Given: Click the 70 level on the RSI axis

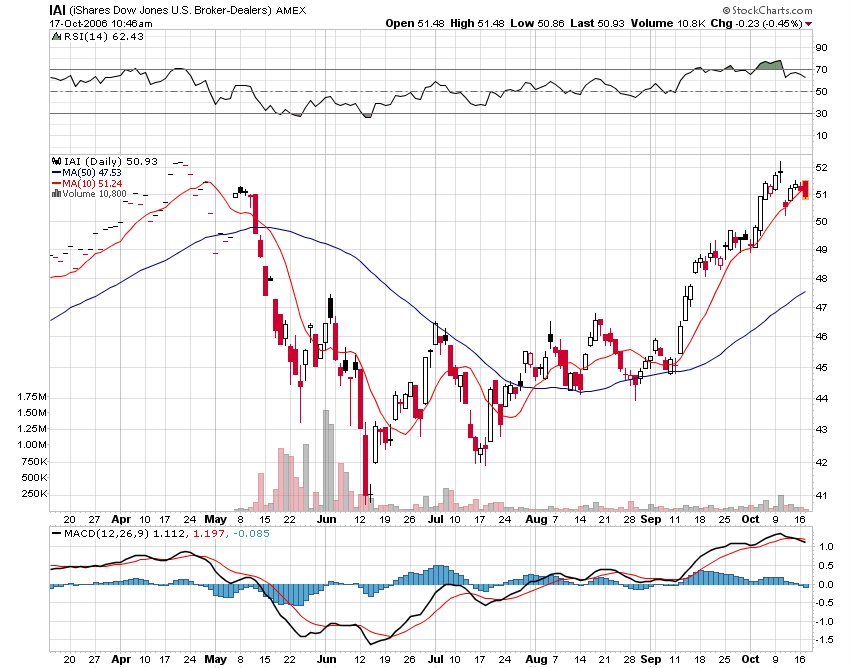Looking at the screenshot, I should click(x=821, y=70).
